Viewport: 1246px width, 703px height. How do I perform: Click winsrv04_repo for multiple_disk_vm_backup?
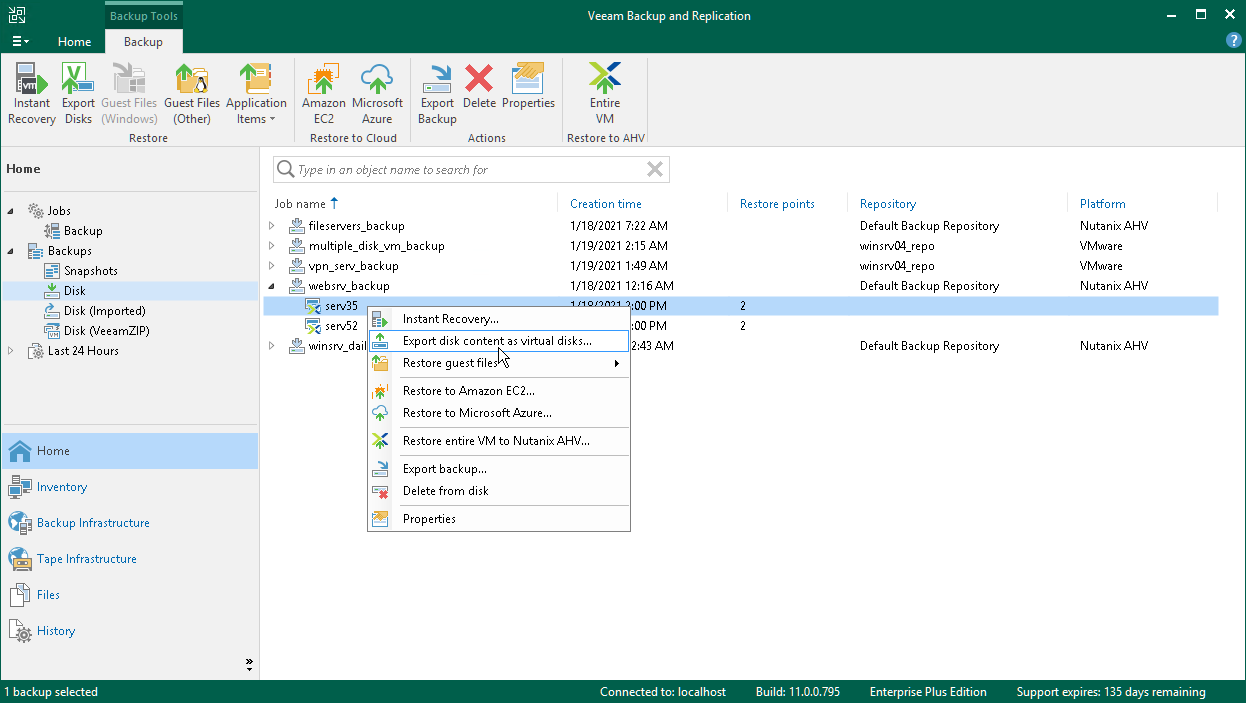click(897, 246)
